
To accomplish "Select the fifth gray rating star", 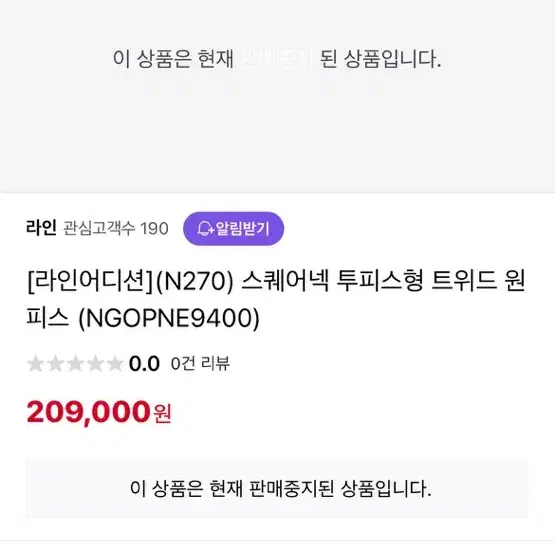I will coord(115,364).
